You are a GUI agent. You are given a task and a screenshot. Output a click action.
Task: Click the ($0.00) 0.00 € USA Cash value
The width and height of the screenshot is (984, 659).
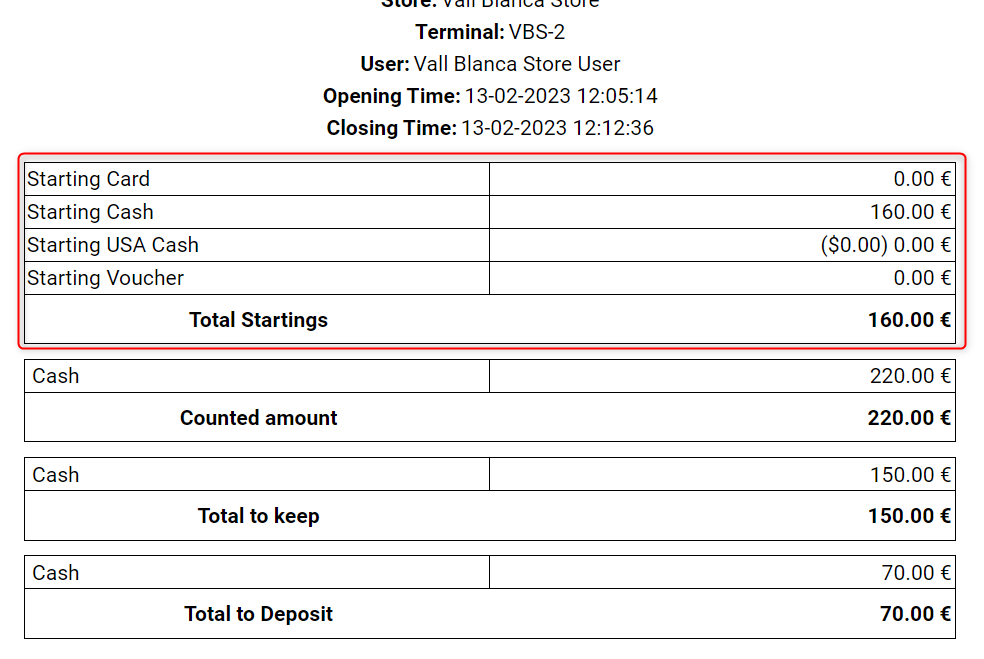click(885, 245)
